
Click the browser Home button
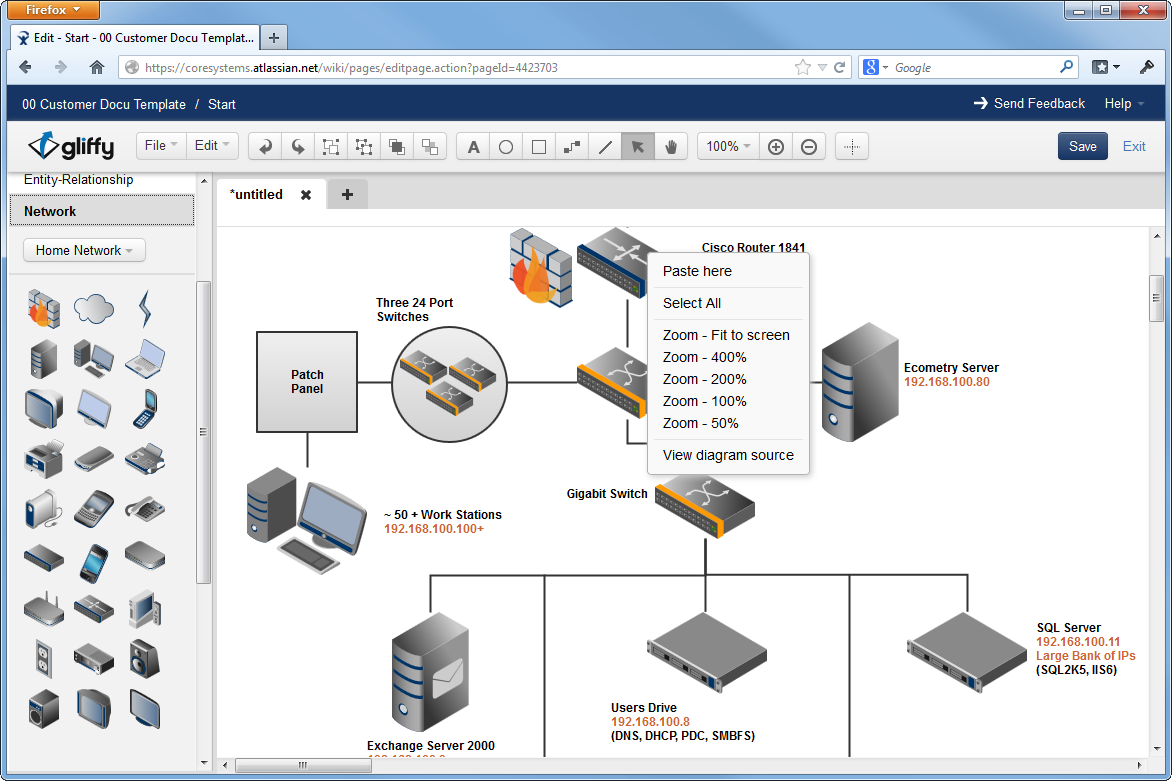pos(97,67)
